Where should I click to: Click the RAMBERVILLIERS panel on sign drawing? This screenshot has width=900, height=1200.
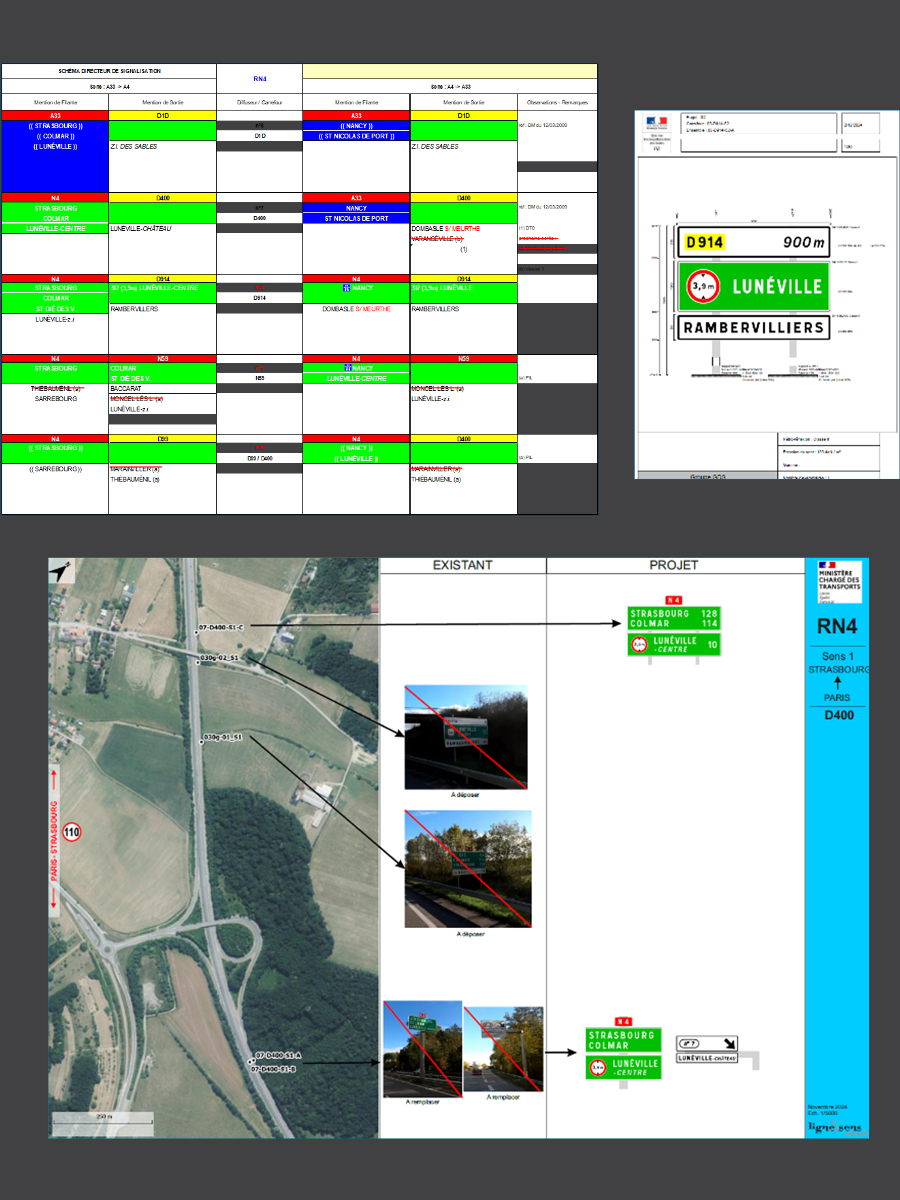point(753,327)
